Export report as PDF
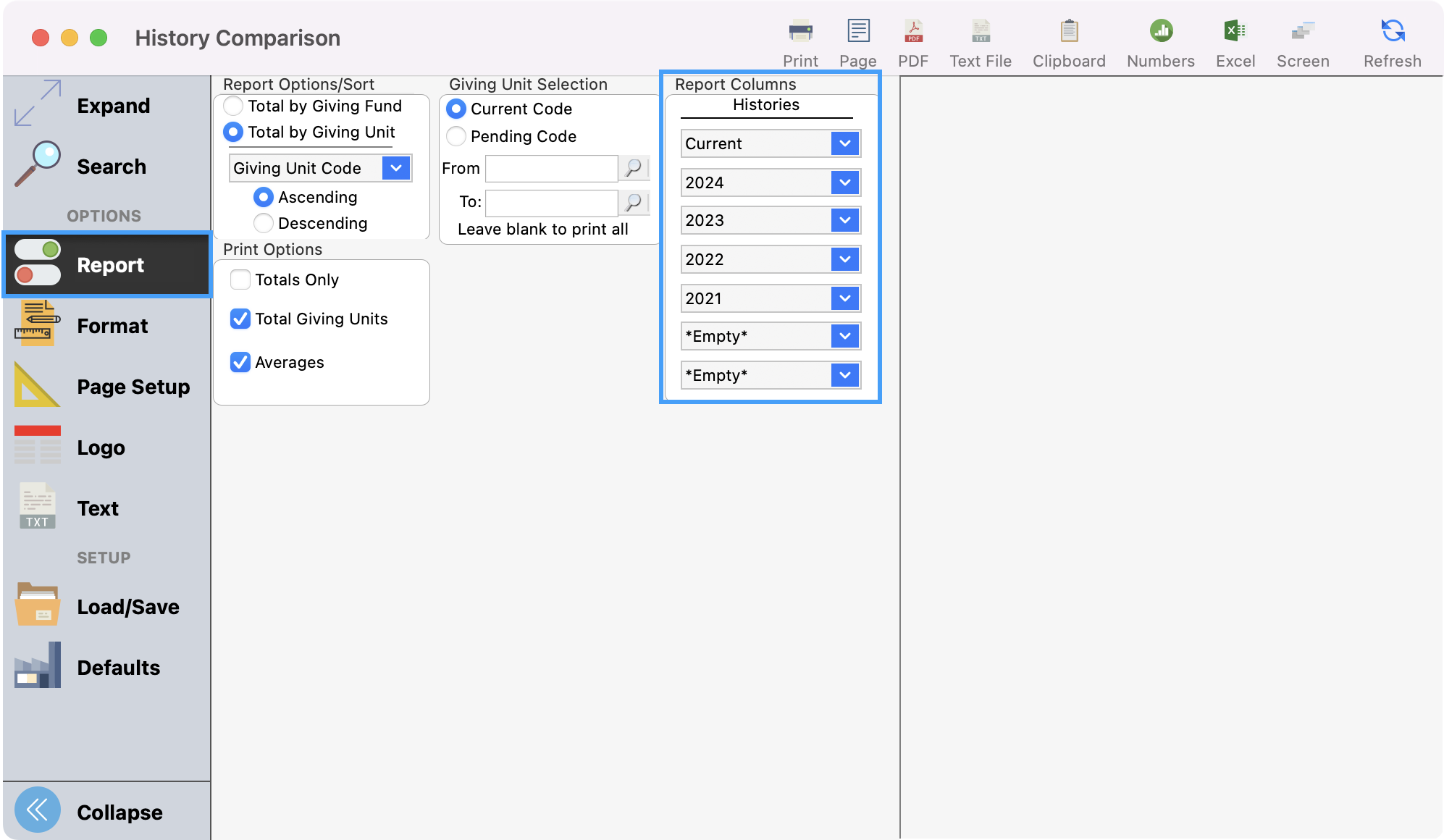The height and width of the screenshot is (840, 1444). pos(912,40)
